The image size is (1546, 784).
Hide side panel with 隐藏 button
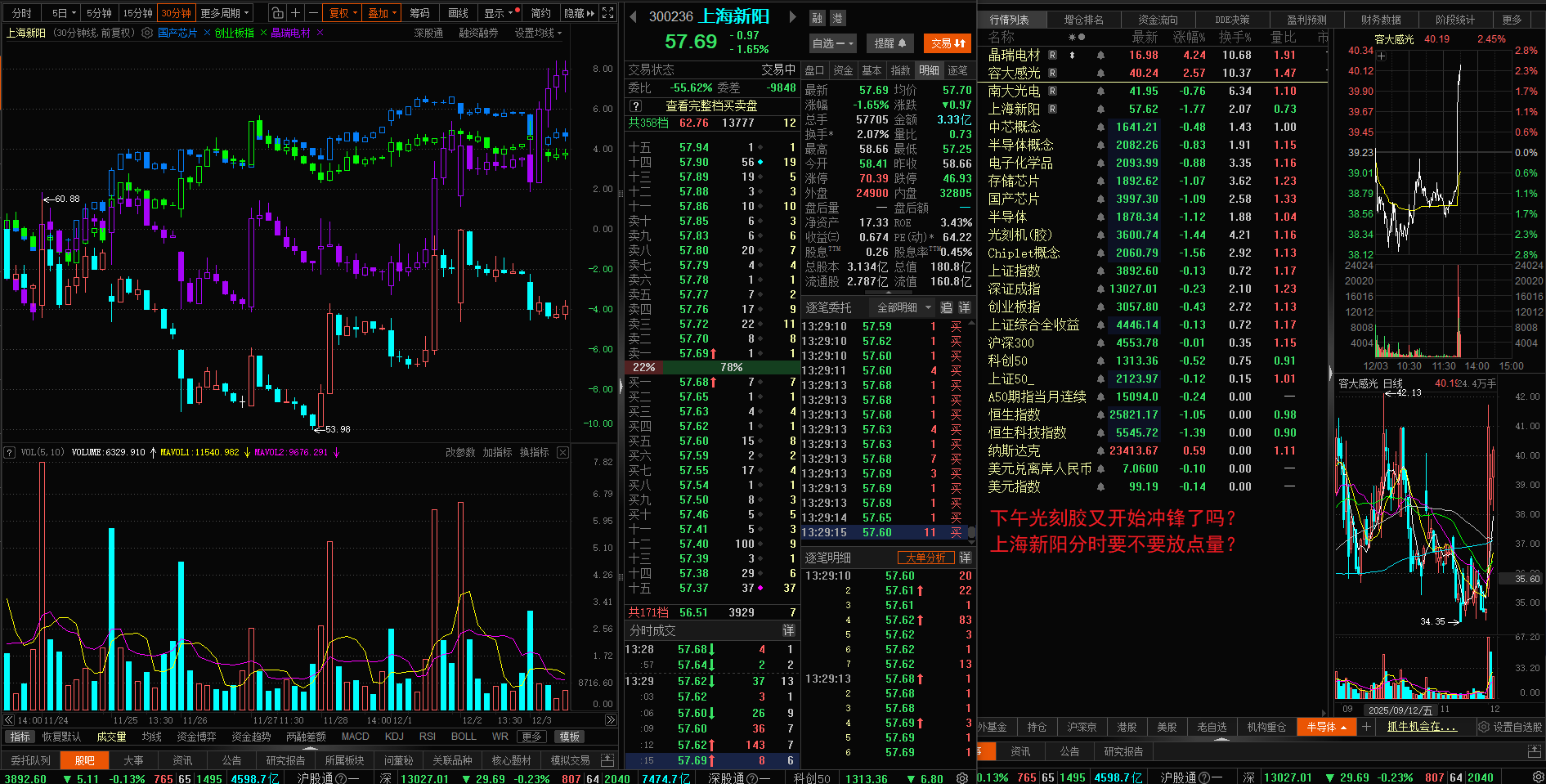pyautogui.click(x=579, y=13)
